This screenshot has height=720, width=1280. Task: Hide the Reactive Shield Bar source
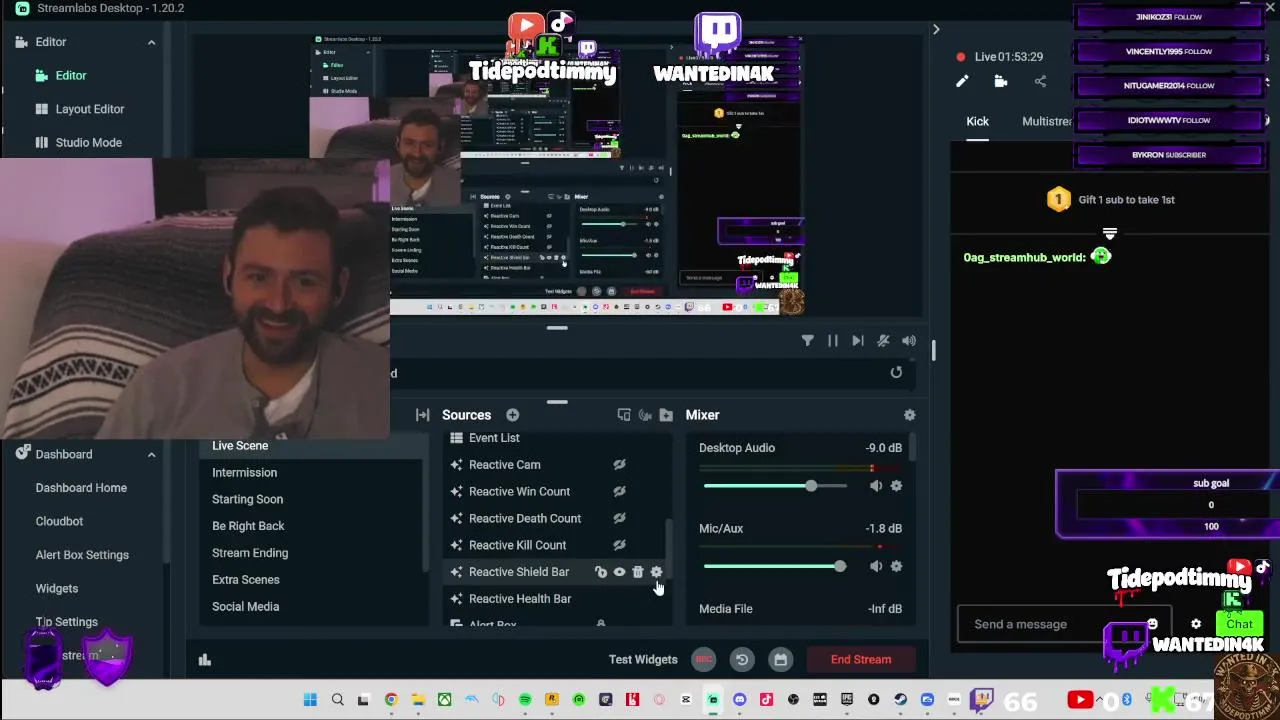click(x=619, y=572)
